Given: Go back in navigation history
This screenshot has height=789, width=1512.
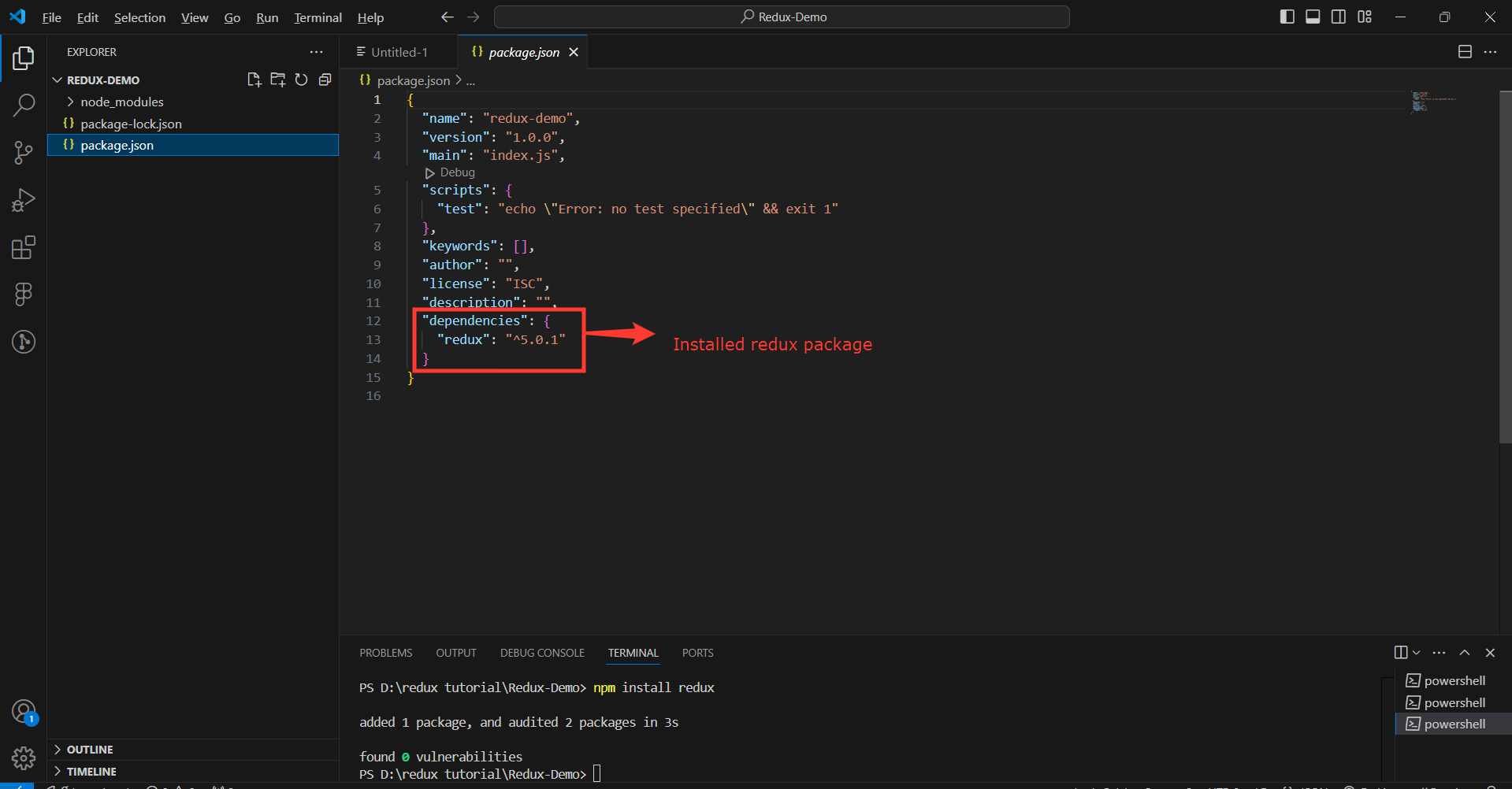Looking at the screenshot, I should [x=448, y=17].
